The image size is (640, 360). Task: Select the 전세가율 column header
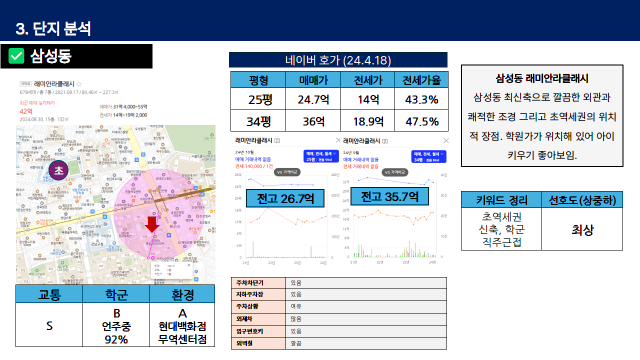coord(421,80)
